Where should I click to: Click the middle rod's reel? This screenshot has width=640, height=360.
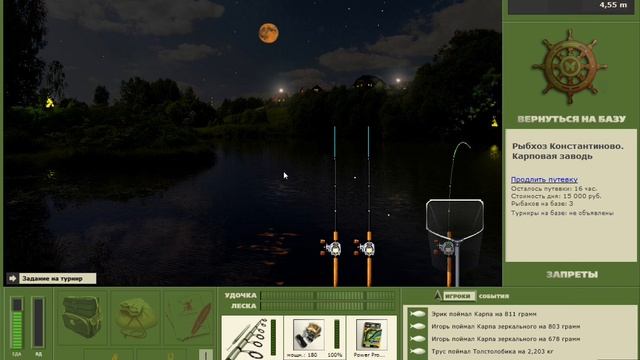tap(366, 248)
